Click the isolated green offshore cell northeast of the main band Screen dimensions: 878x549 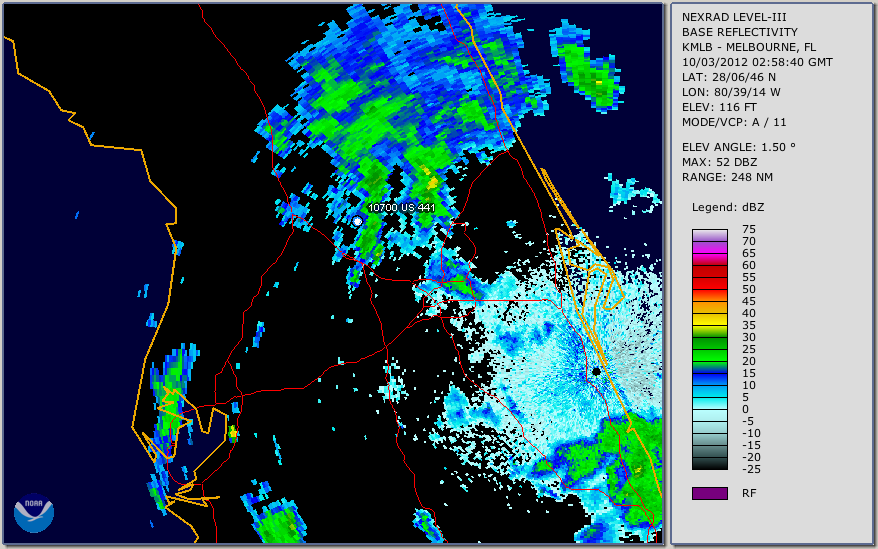tap(587, 66)
